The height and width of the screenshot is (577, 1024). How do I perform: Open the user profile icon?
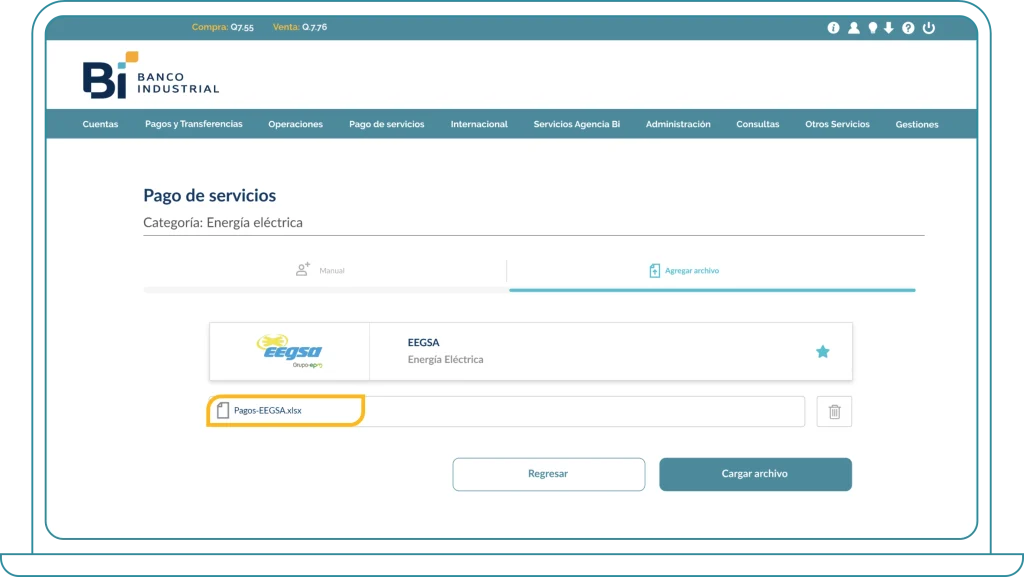coord(853,28)
